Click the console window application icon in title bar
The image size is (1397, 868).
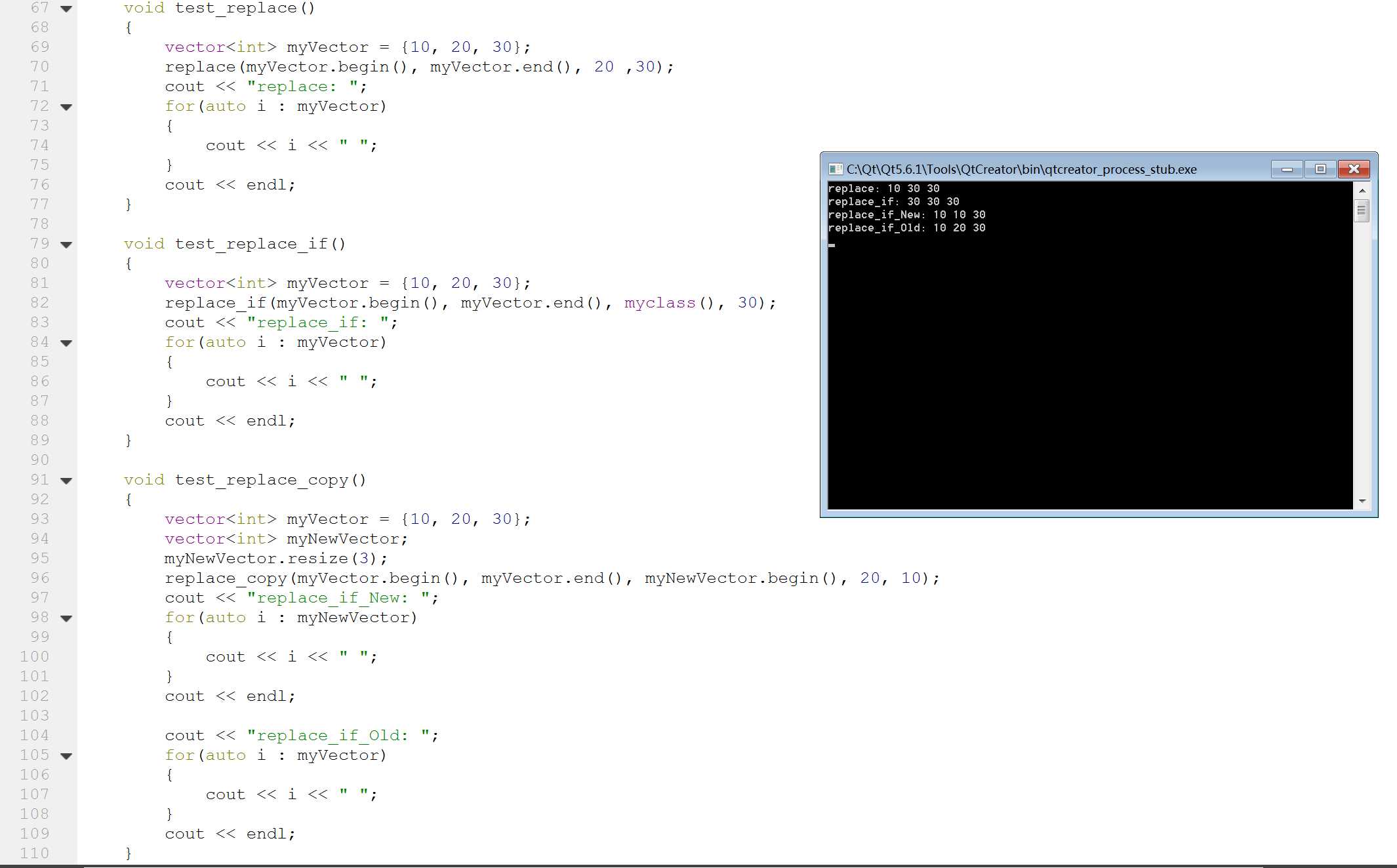click(x=835, y=169)
